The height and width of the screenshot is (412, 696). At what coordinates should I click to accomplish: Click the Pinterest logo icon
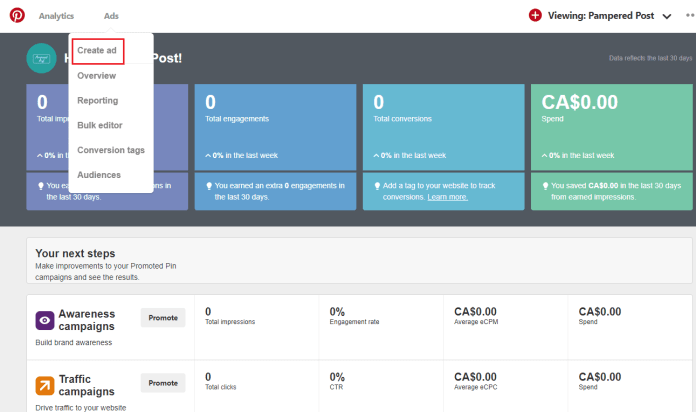coord(17,16)
